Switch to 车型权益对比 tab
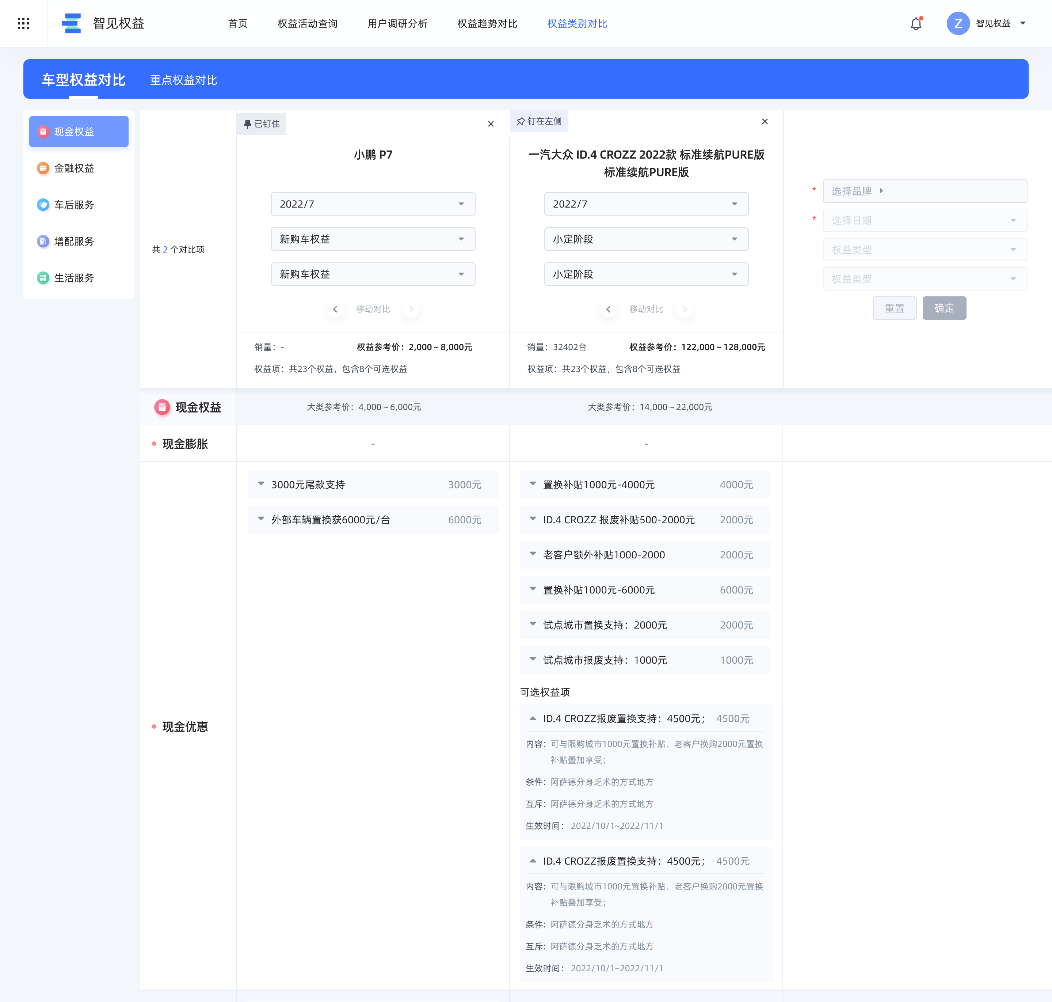The width and height of the screenshot is (1052, 1002). point(84,80)
